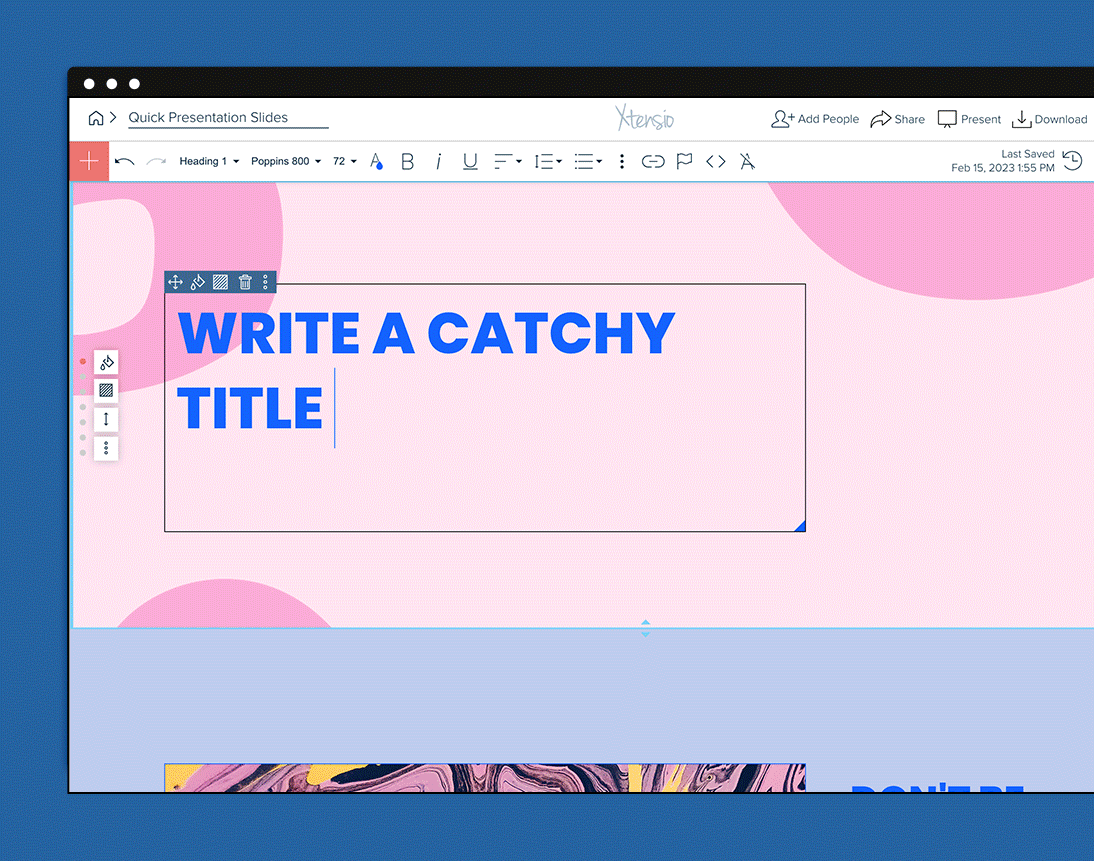1094x861 pixels.
Task: Click the Share button
Action: (897, 119)
